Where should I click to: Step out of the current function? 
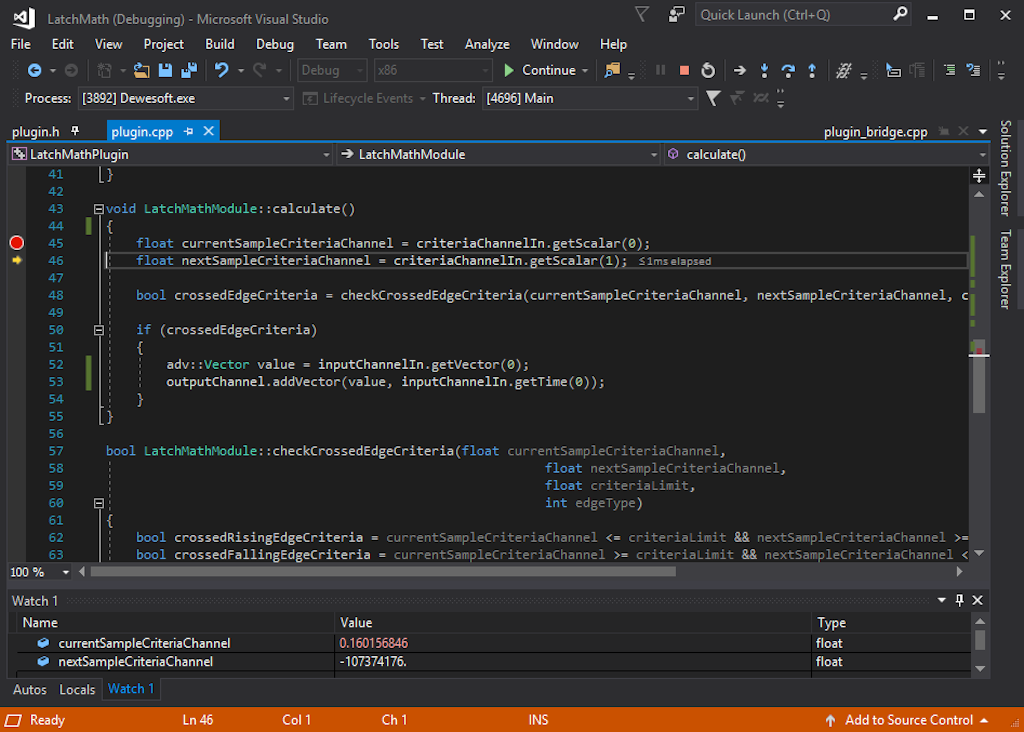pyautogui.click(x=812, y=71)
